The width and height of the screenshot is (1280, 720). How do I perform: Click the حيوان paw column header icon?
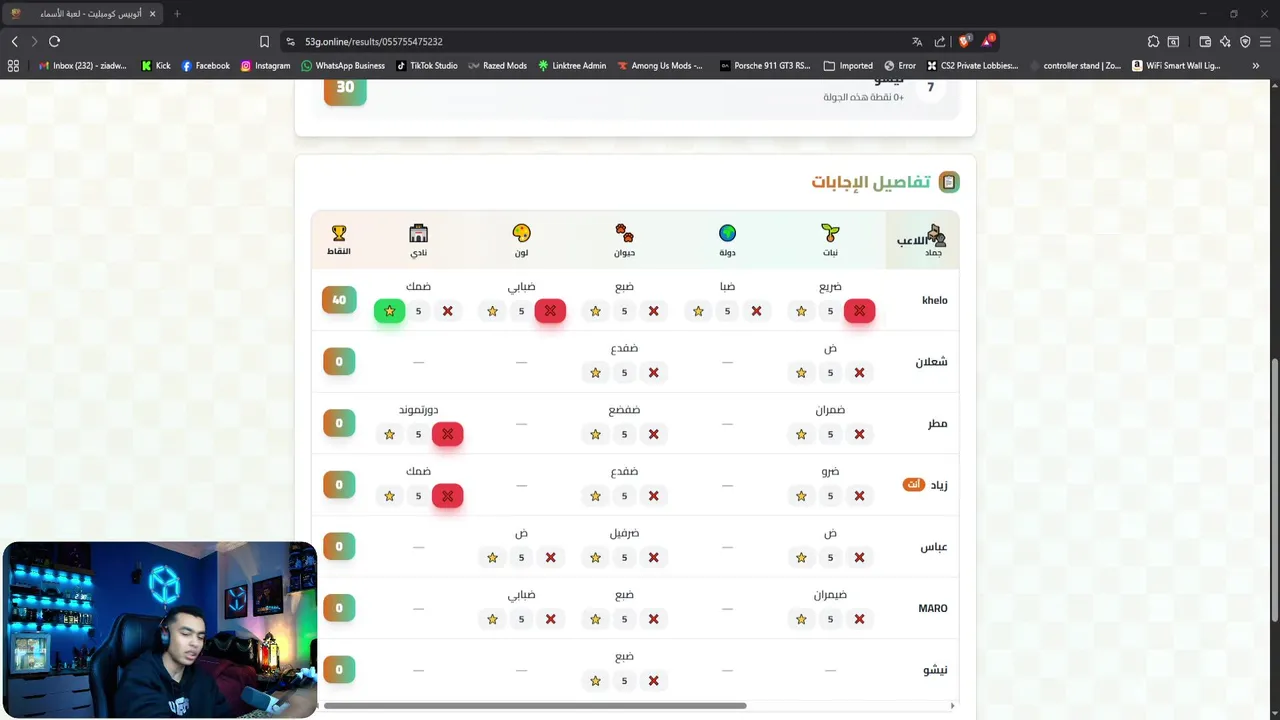click(x=624, y=233)
